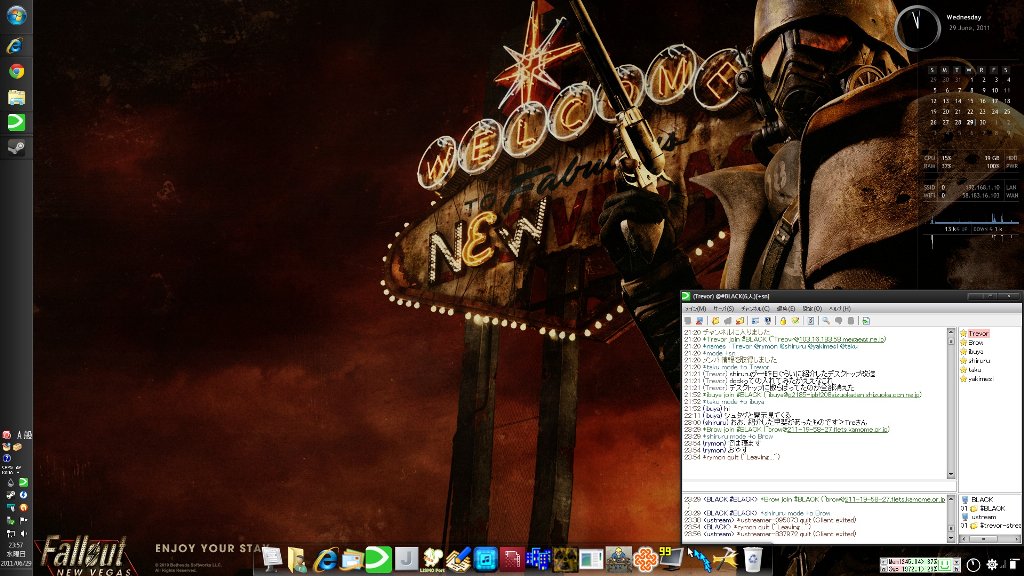The width and height of the screenshot is (1024, 576).
Task: Open the orange knot dock icon
Action: [x=645, y=560]
